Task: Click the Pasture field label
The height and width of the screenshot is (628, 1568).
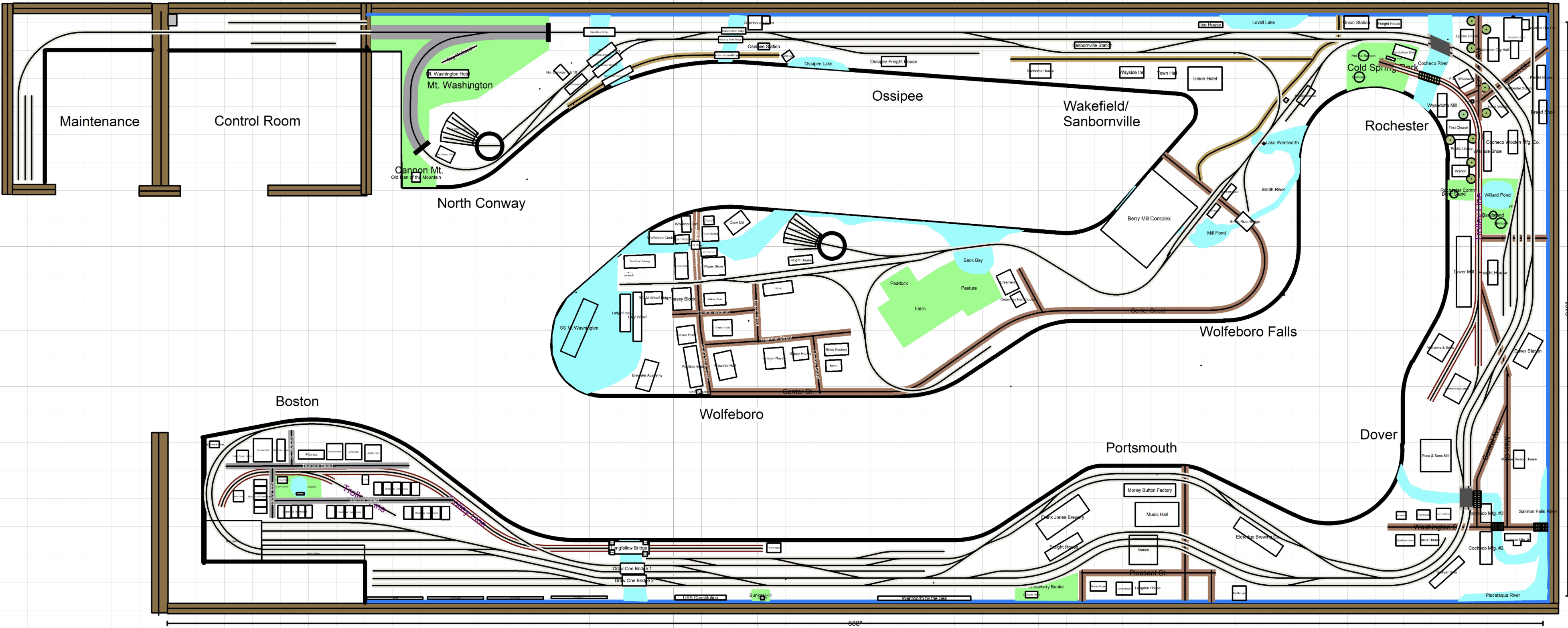Action: pos(969,288)
